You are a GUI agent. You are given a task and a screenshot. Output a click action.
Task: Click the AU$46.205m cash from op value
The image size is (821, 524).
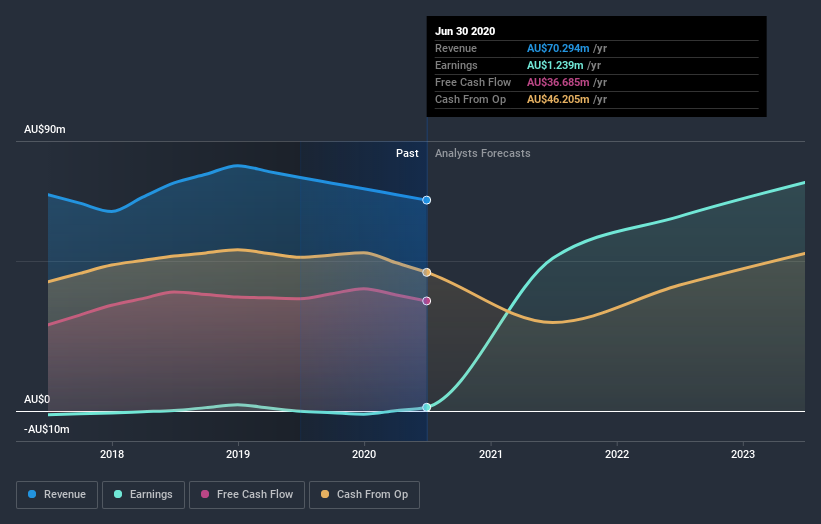click(x=558, y=99)
